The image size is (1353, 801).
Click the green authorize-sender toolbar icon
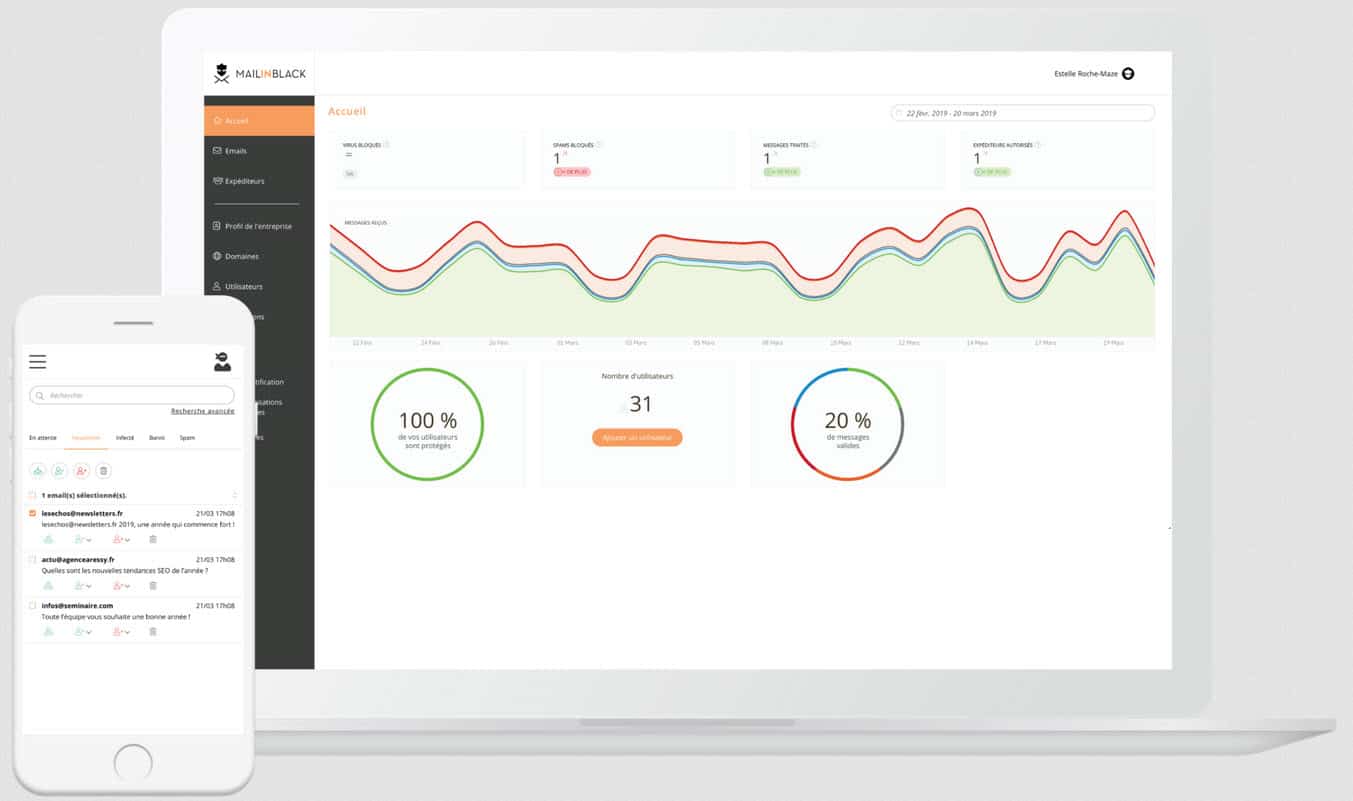[60, 470]
